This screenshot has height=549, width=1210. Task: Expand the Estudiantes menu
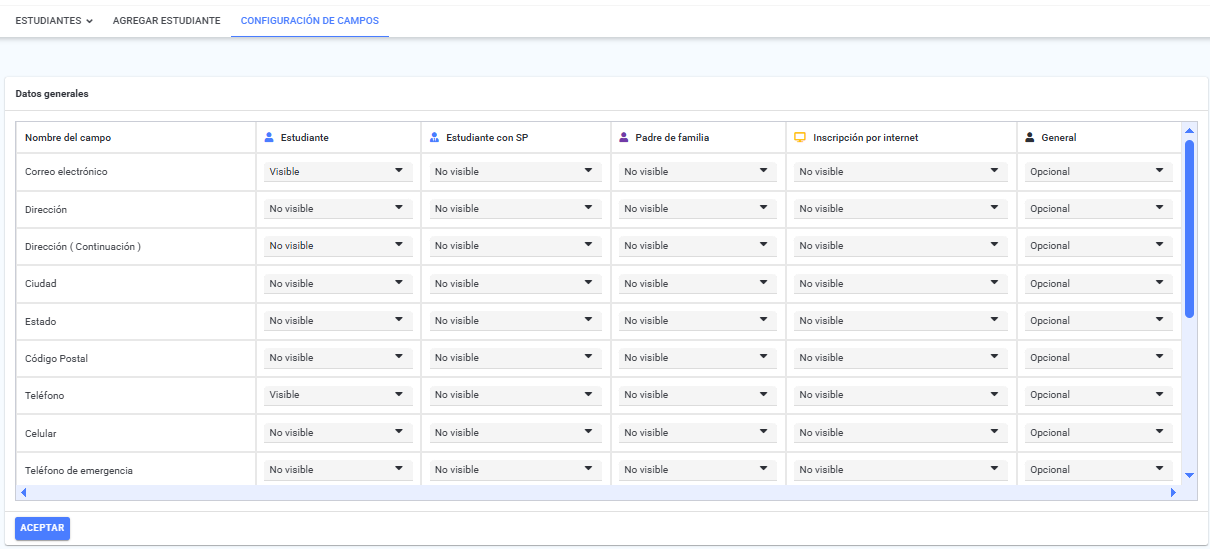click(54, 20)
